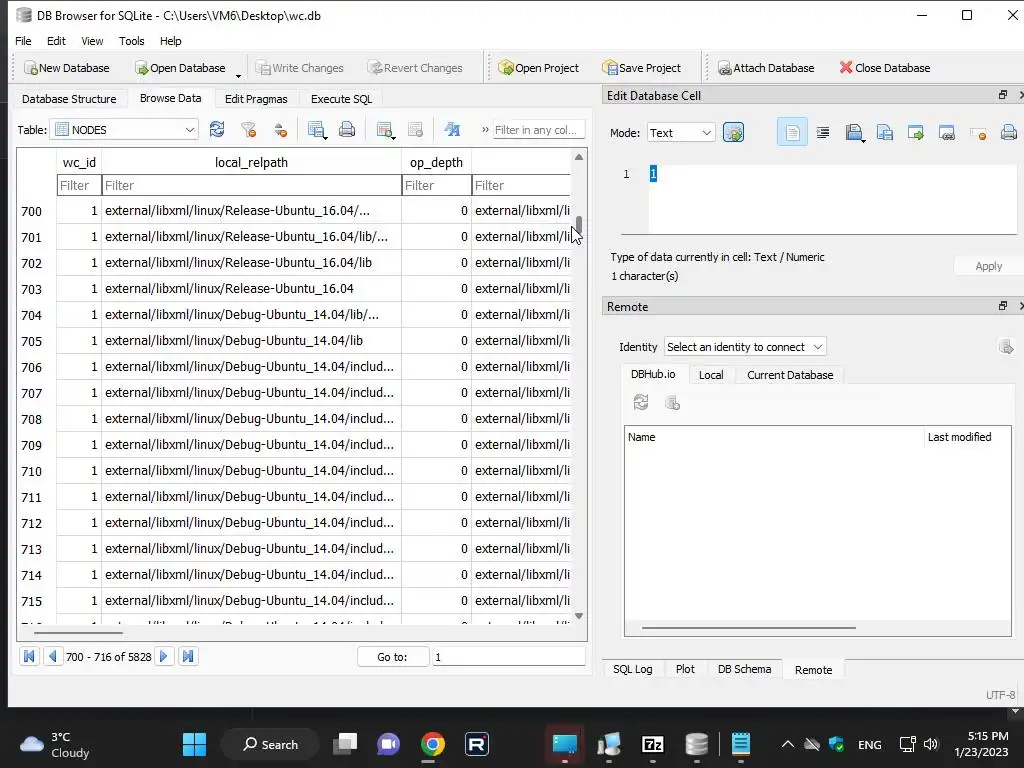Click the grayed upload icon next to Identity dropdown
Viewport: 1024px width, 768px height.
click(x=1006, y=346)
